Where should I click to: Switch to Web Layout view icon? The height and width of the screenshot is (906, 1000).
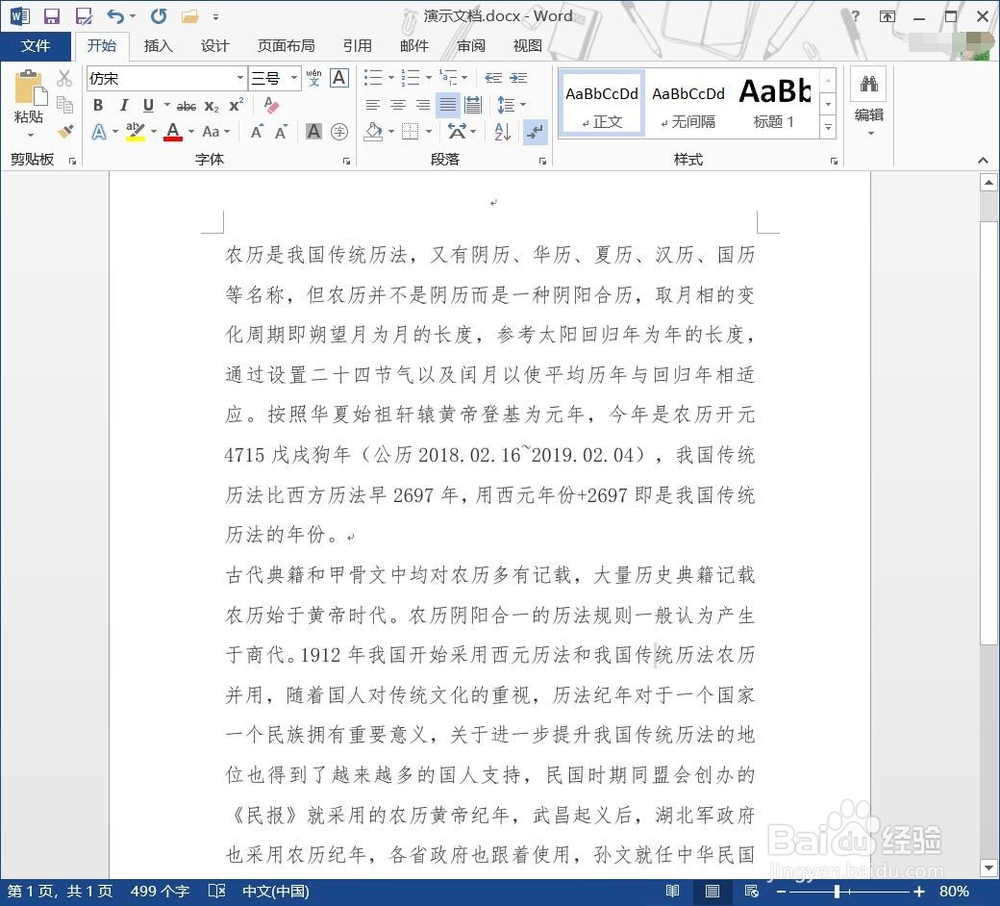point(751,891)
